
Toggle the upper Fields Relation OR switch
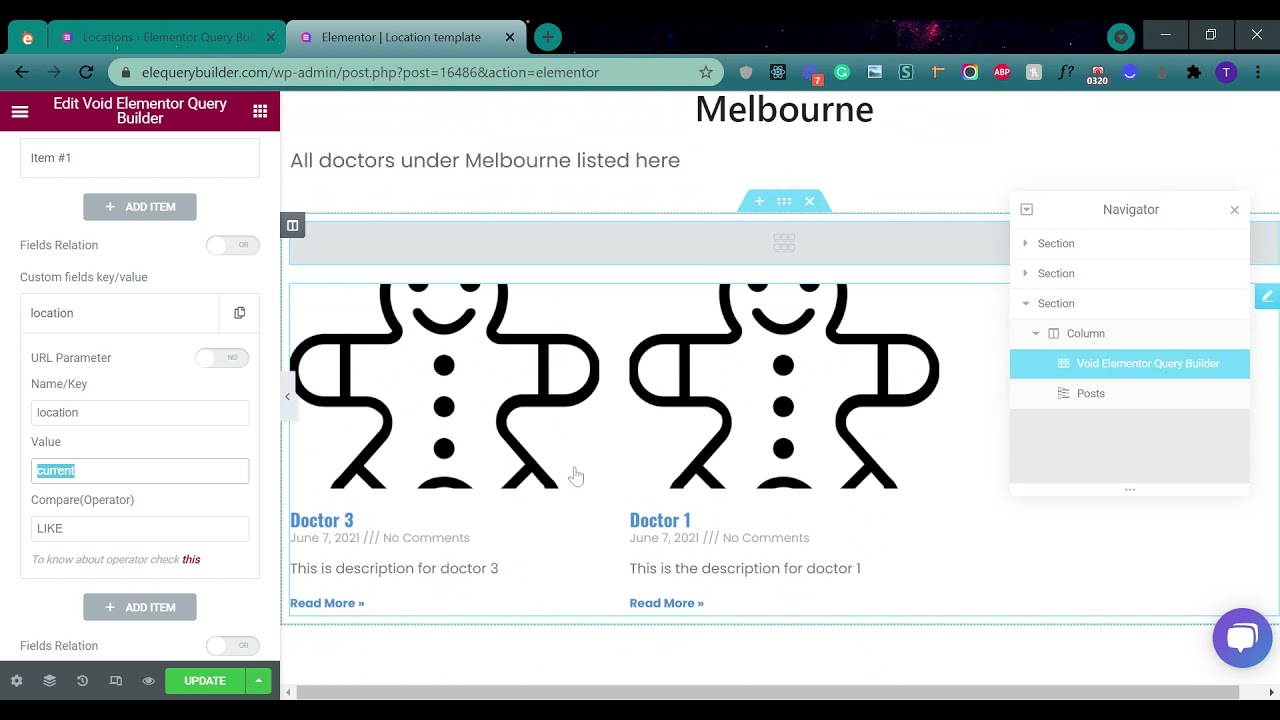(x=233, y=245)
